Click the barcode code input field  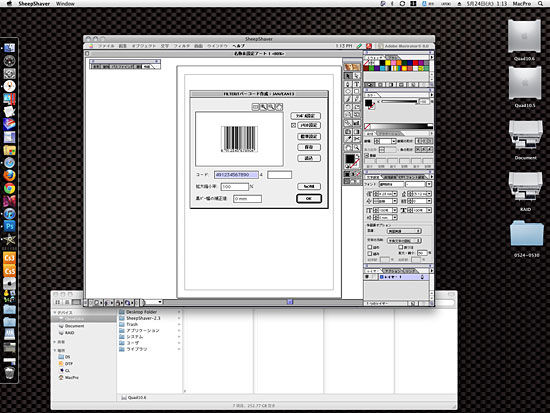point(236,175)
